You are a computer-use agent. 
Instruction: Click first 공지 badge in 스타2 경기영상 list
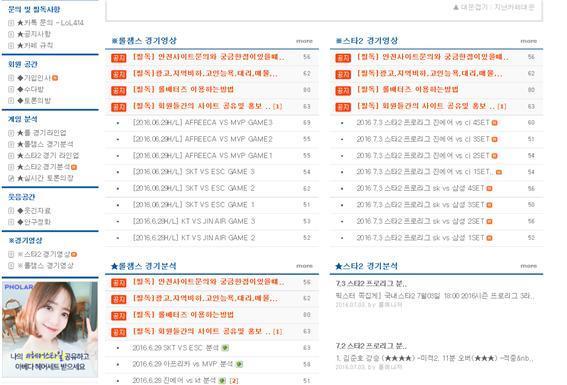click(343, 58)
